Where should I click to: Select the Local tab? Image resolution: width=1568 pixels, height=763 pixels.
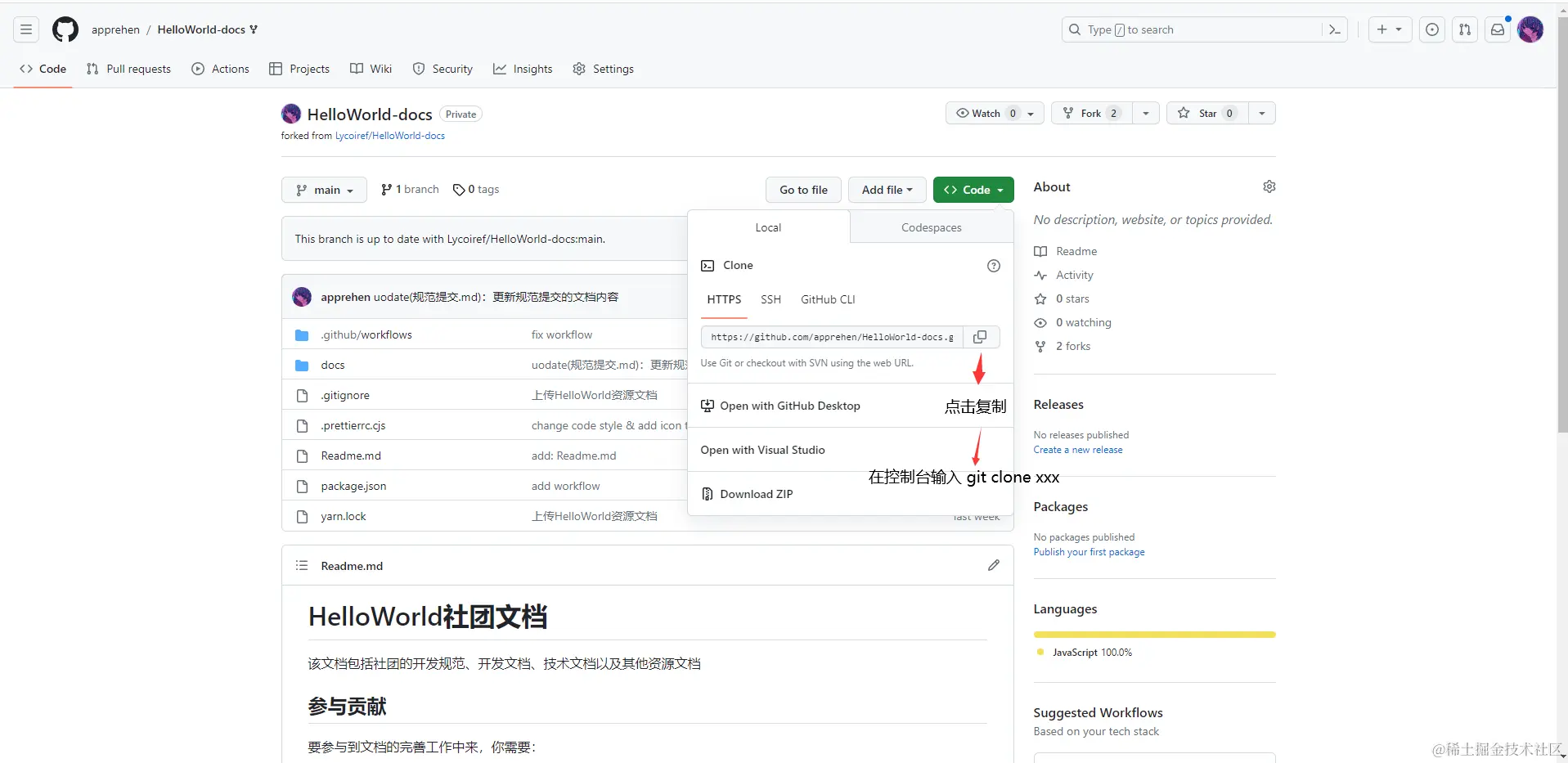click(x=768, y=227)
